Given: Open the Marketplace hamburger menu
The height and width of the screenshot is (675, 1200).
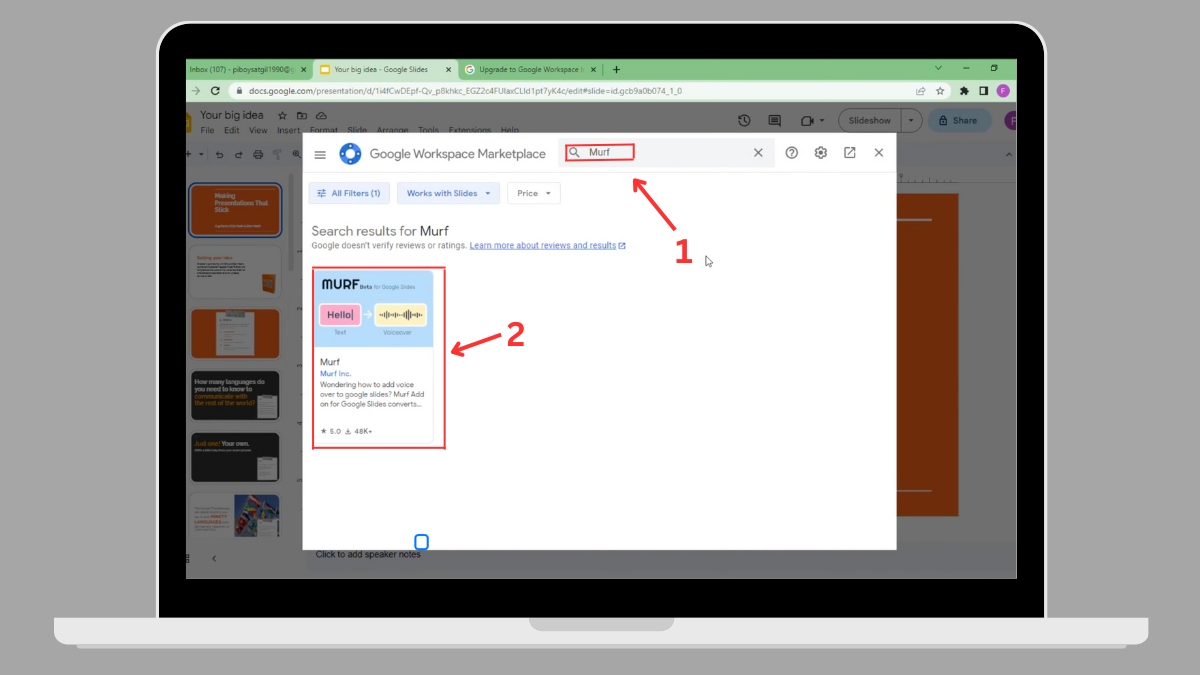Looking at the screenshot, I should pos(320,154).
